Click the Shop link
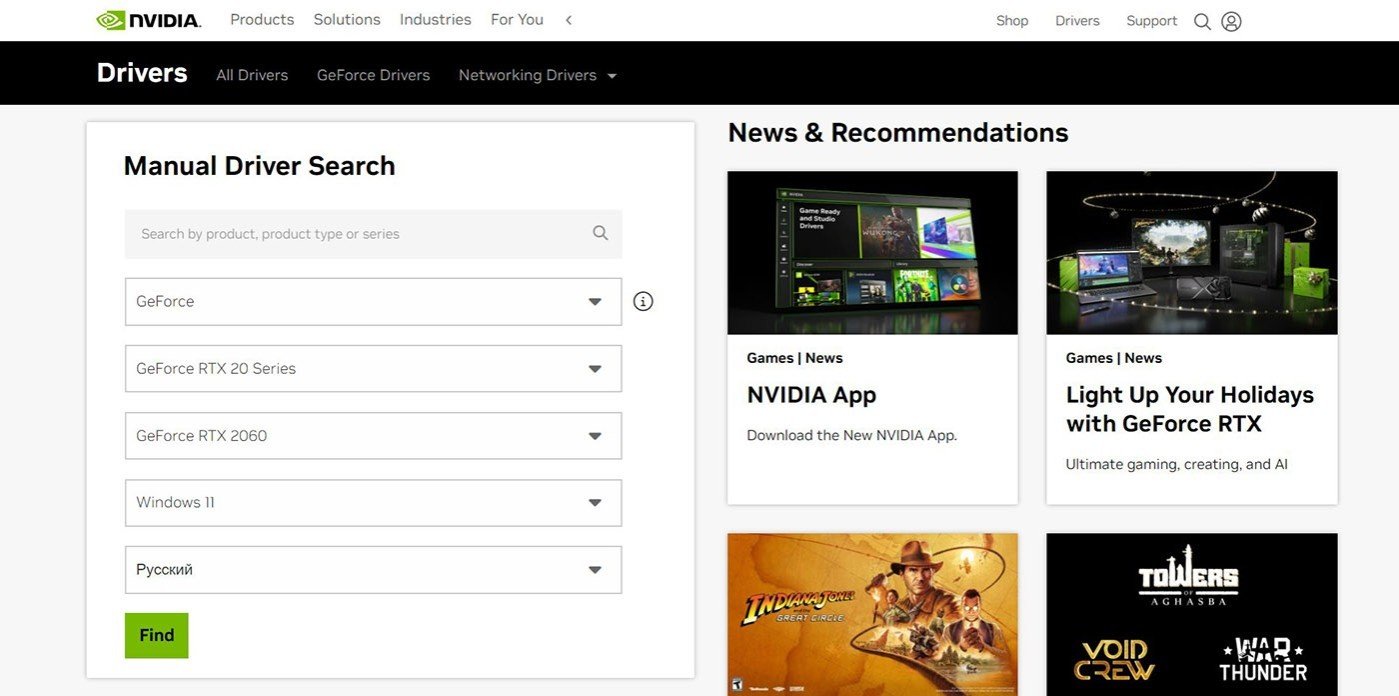This screenshot has width=1399, height=696. pyautogui.click(x=1012, y=21)
